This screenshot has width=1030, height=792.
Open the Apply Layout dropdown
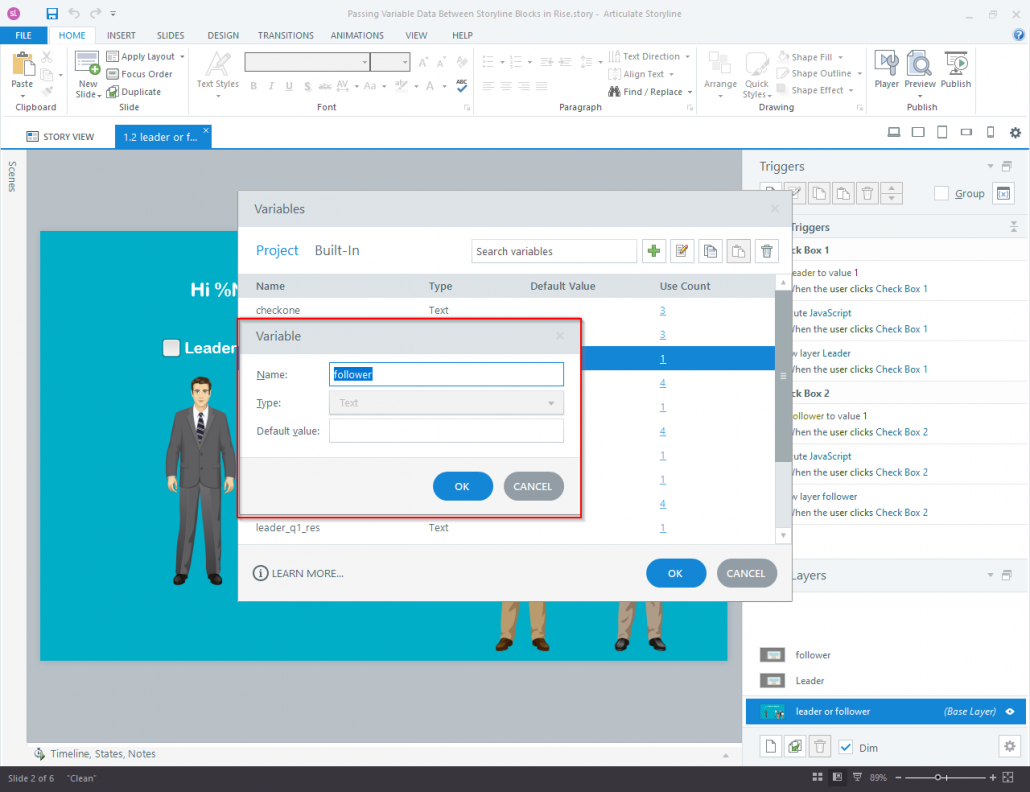click(x=146, y=56)
